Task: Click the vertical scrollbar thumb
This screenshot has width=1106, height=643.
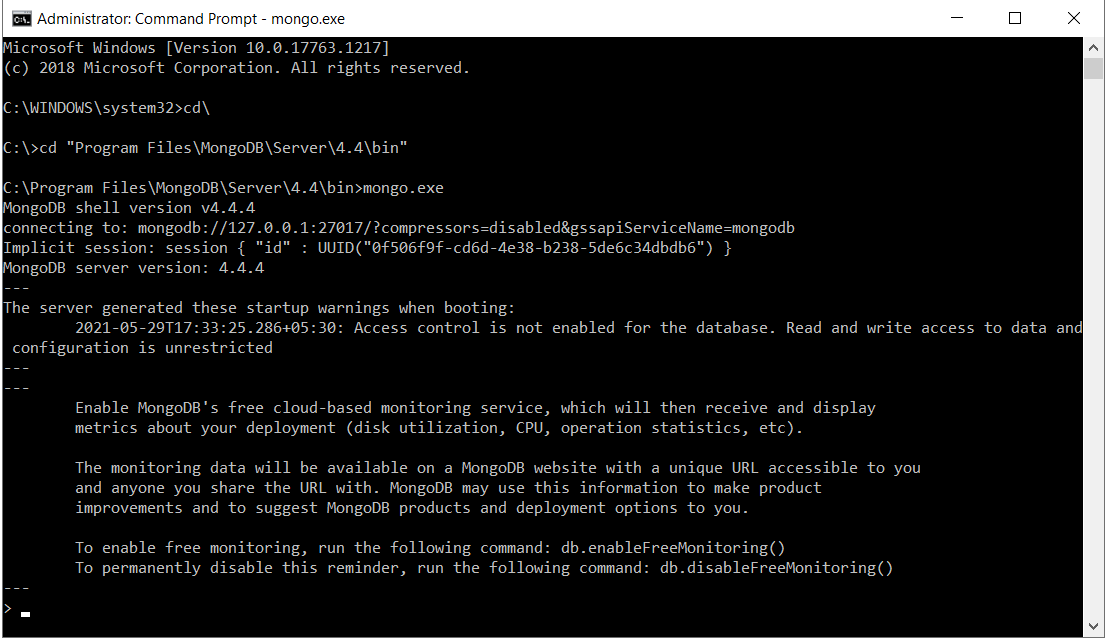Action: (x=1093, y=69)
